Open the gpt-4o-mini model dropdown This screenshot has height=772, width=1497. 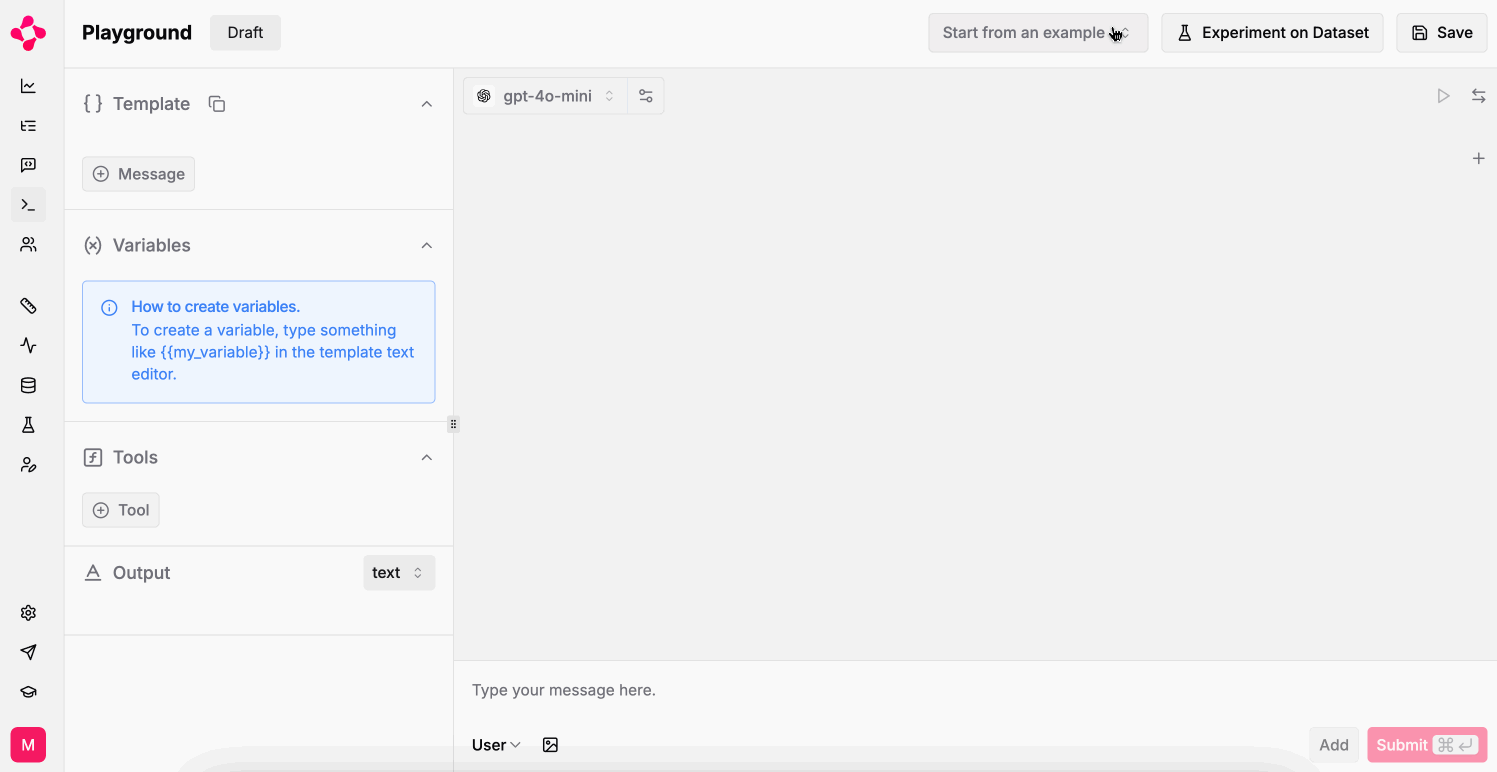click(x=546, y=96)
